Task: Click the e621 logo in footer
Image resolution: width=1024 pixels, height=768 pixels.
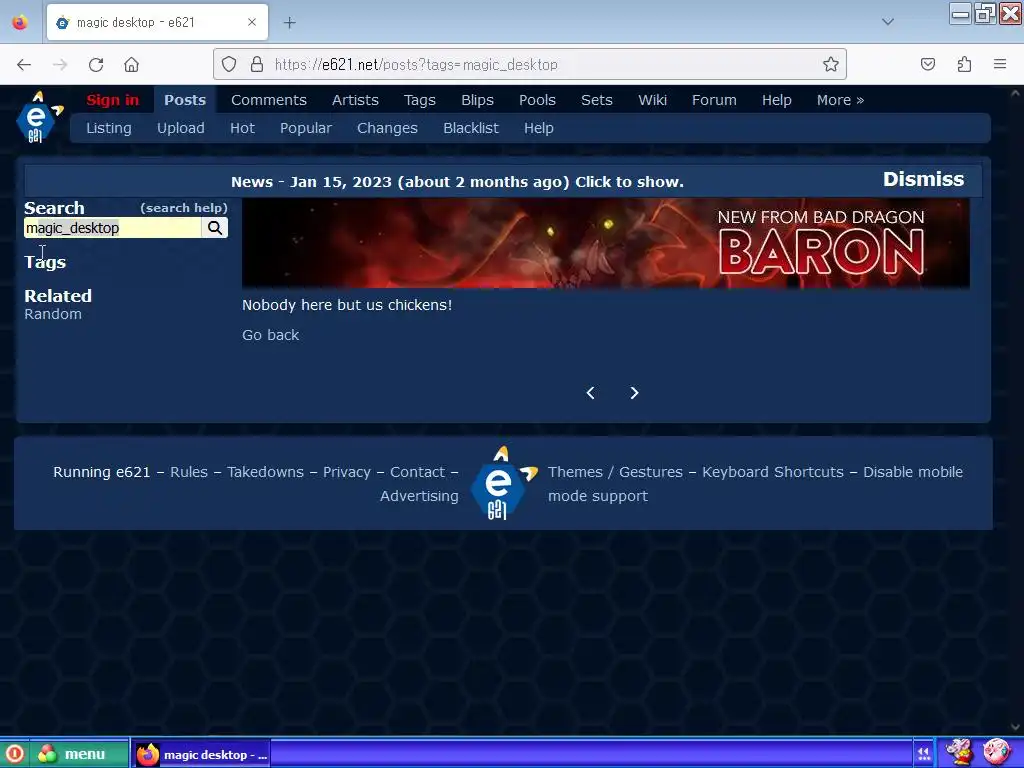Action: [x=503, y=483]
